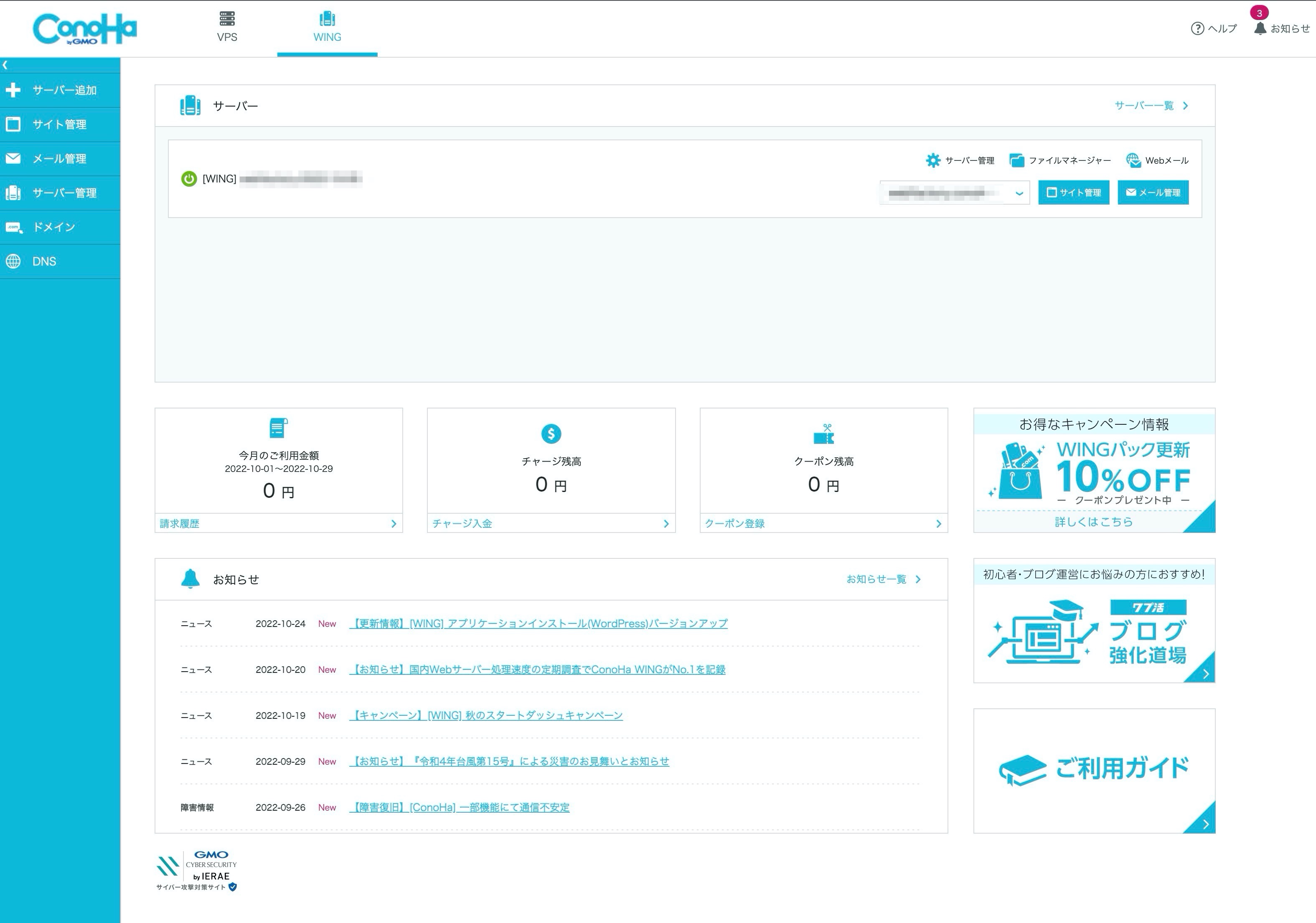Open the 障害復旧 一部機能にて通信不安定 link
The image size is (1316, 923).
point(459,807)
